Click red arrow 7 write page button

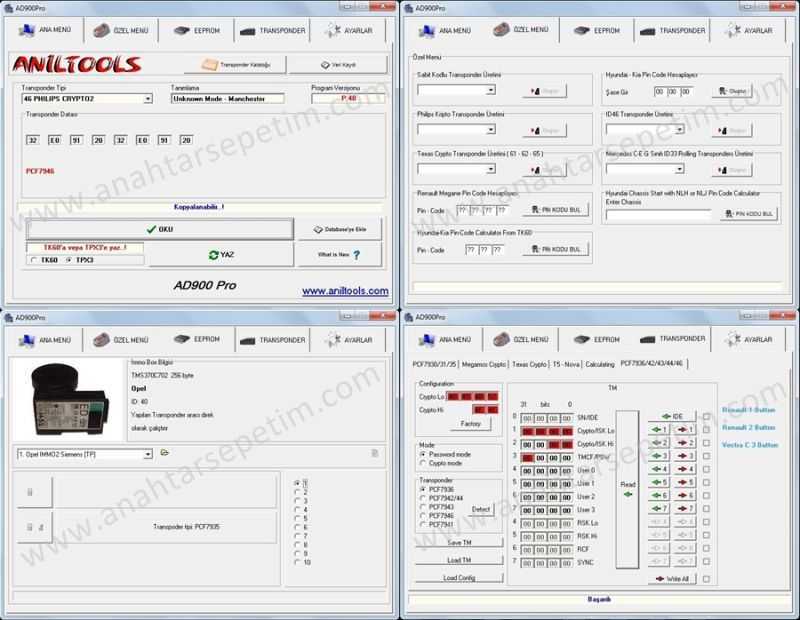684,509
